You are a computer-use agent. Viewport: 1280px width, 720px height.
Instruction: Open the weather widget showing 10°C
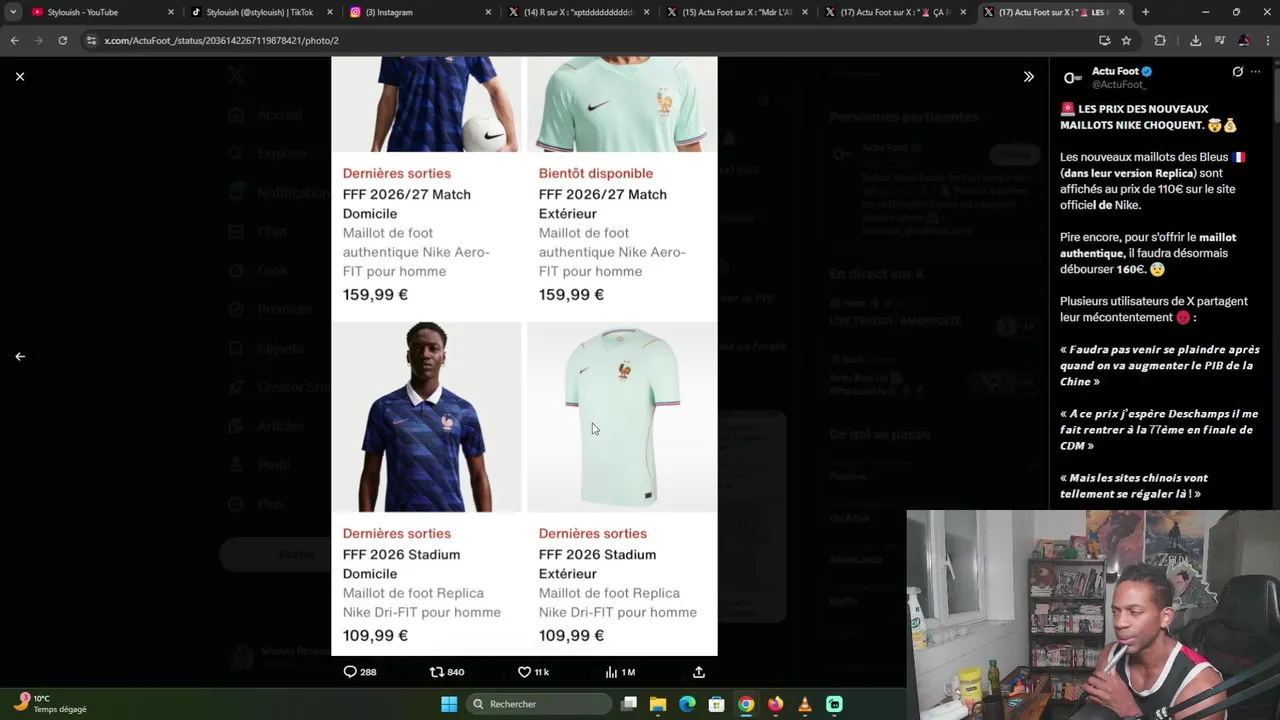coord(52,703)
